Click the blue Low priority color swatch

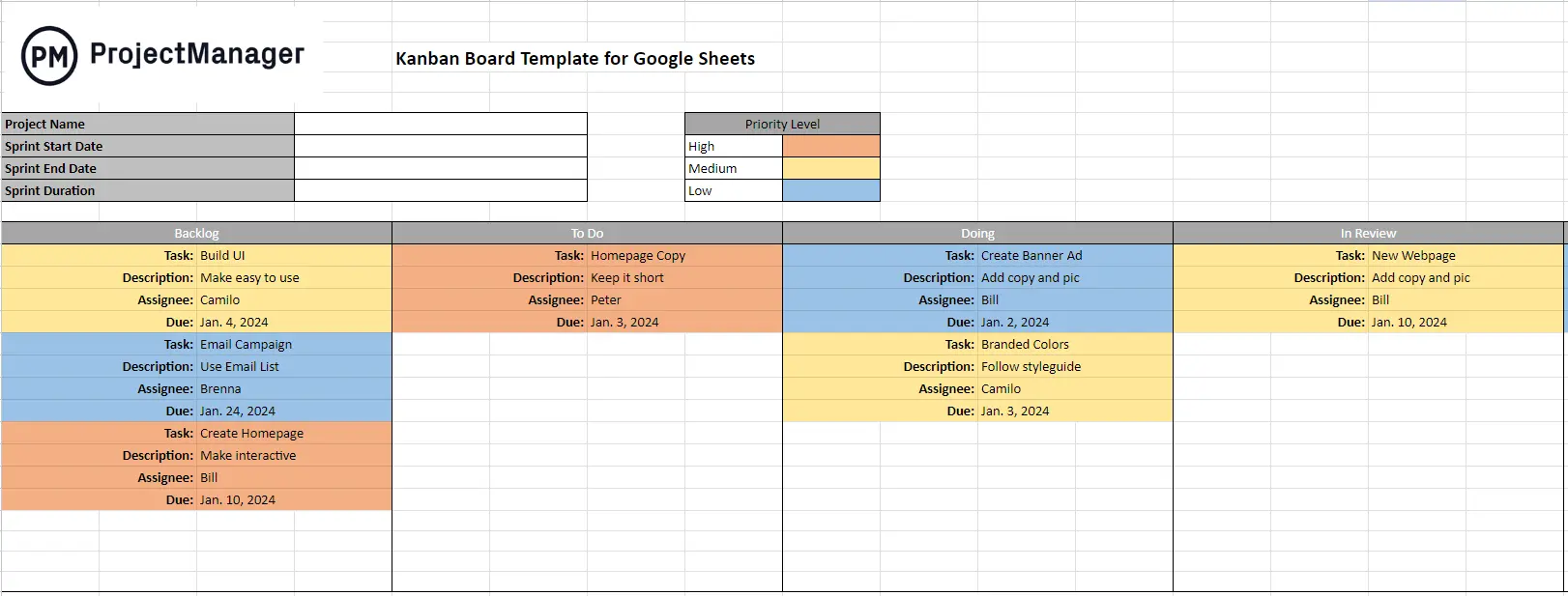pos(831,190)
